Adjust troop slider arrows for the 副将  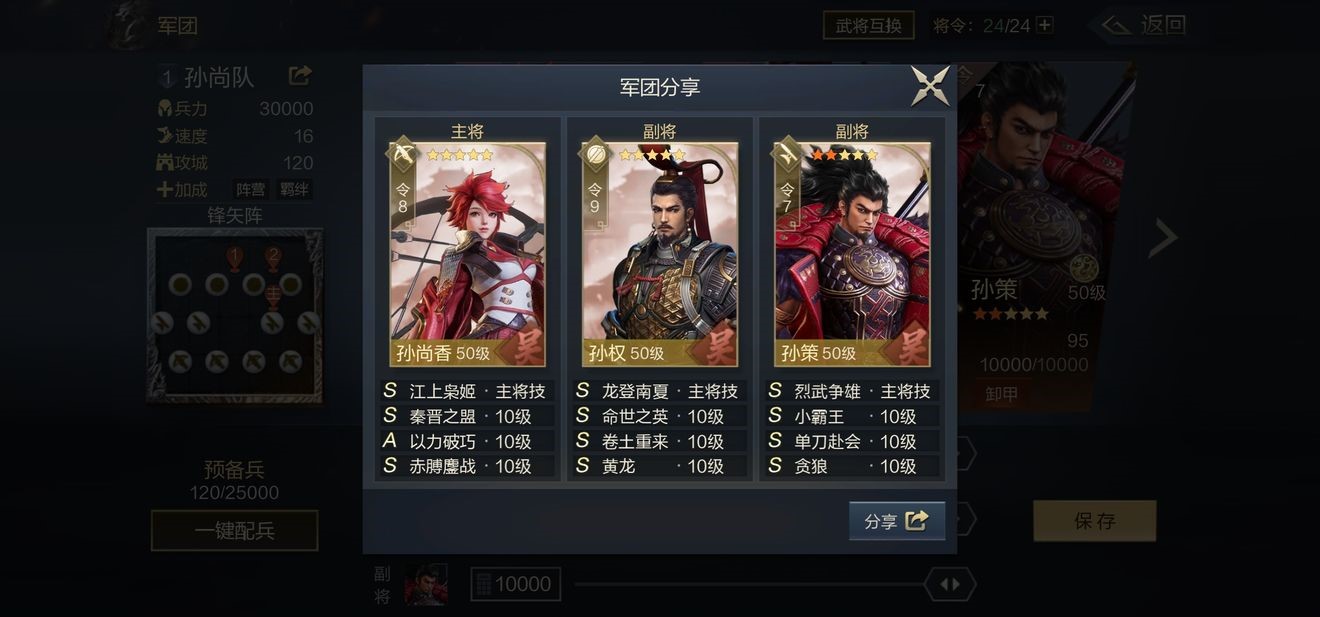tap(950, 584)
